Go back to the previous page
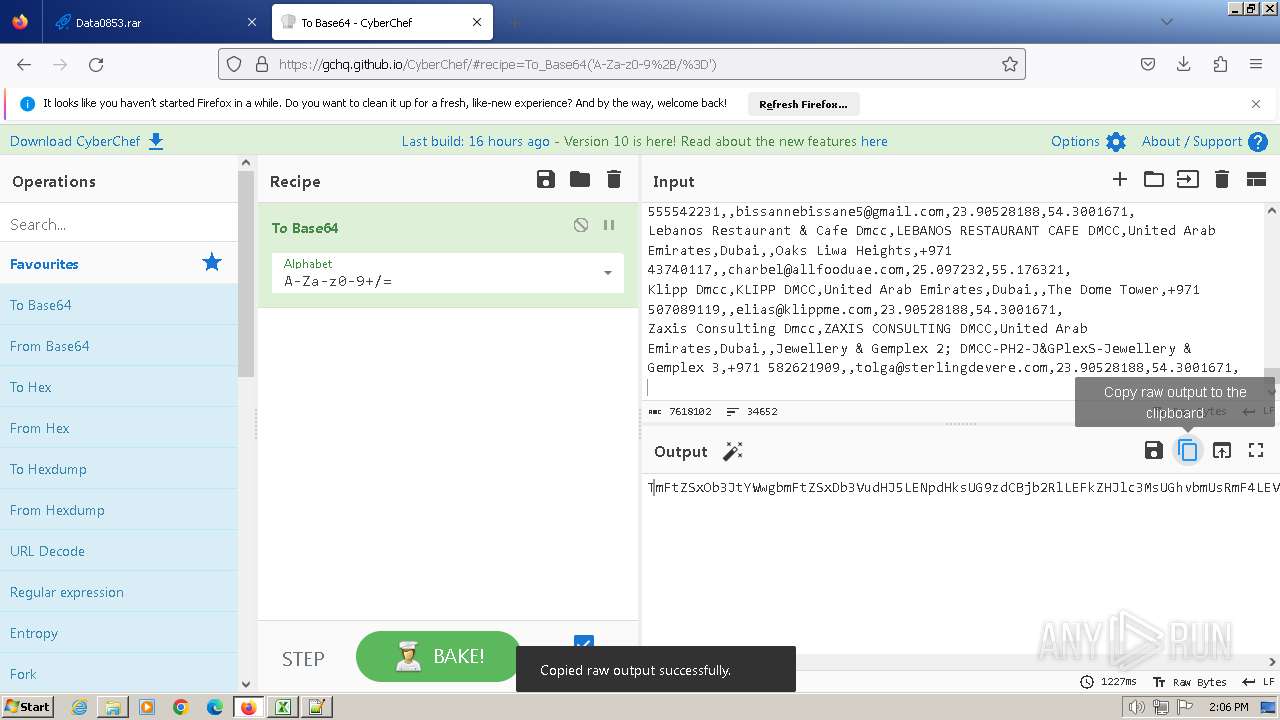 point(24,64)
